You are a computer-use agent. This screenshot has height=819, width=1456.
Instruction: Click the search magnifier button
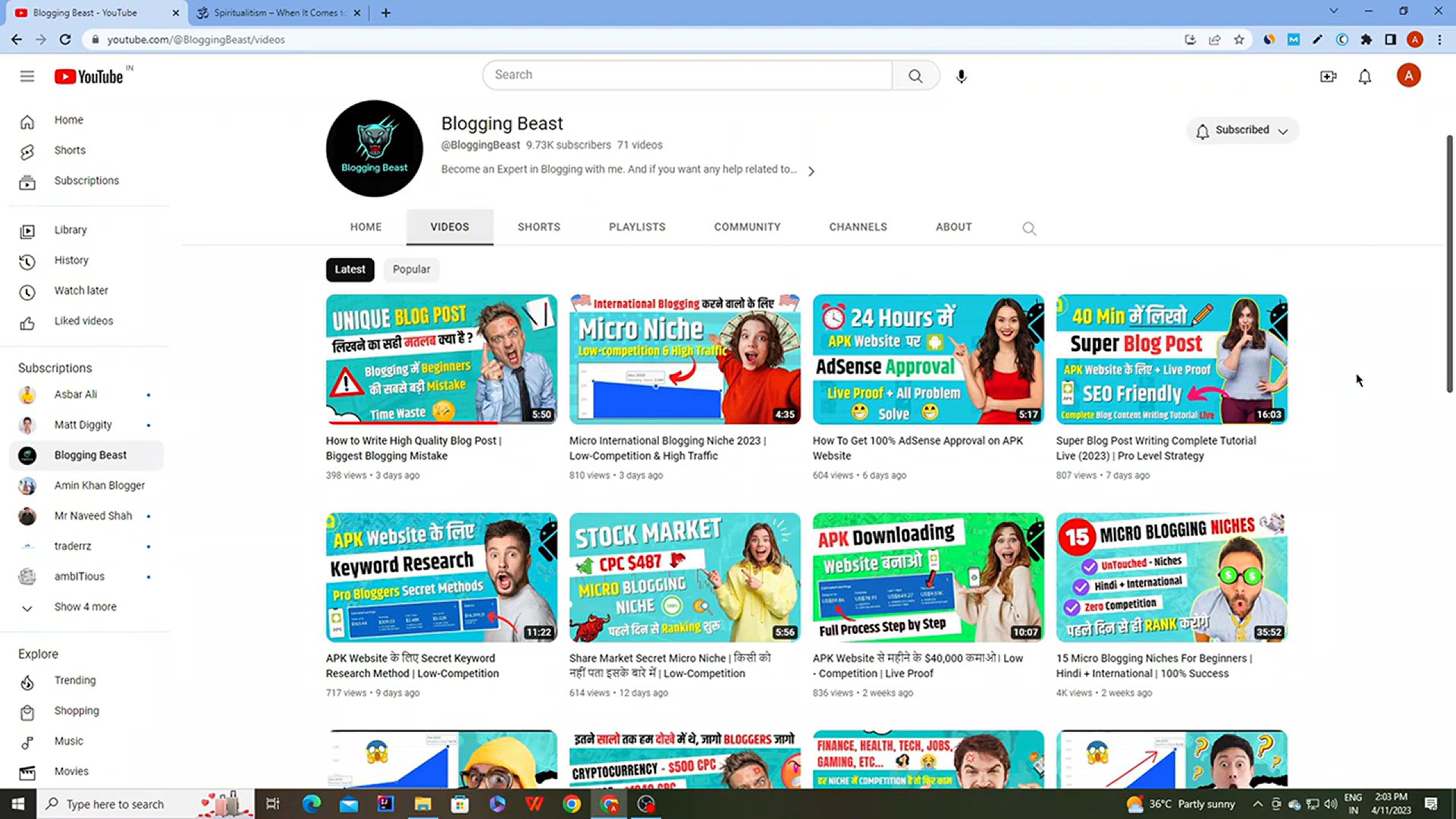click(915, 76)
